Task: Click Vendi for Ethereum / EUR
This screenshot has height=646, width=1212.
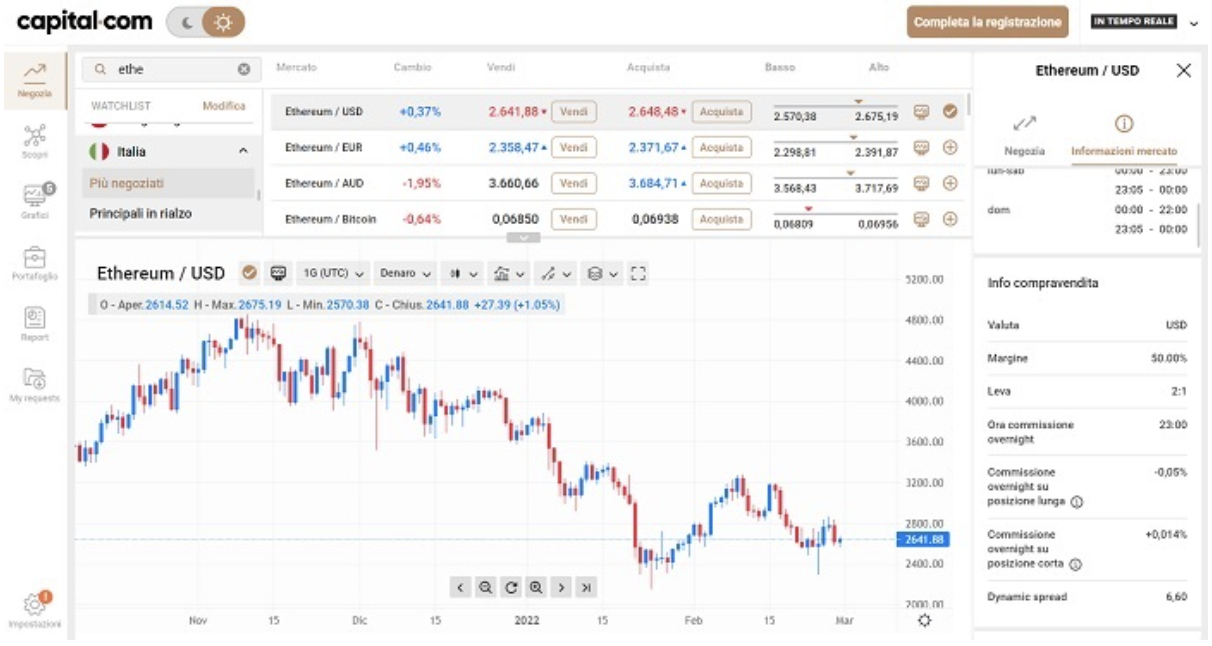Action: tap(574, 148)
